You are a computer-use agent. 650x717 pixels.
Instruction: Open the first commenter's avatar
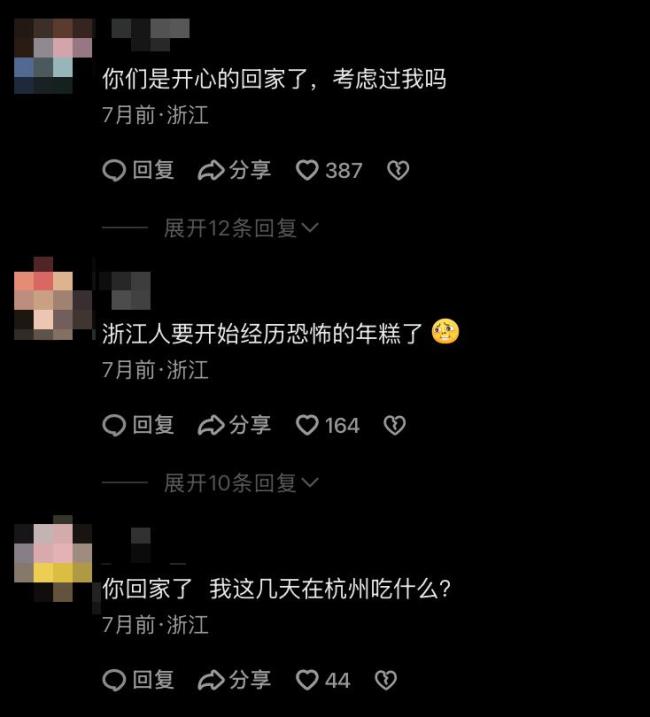[x=53, y=56]
